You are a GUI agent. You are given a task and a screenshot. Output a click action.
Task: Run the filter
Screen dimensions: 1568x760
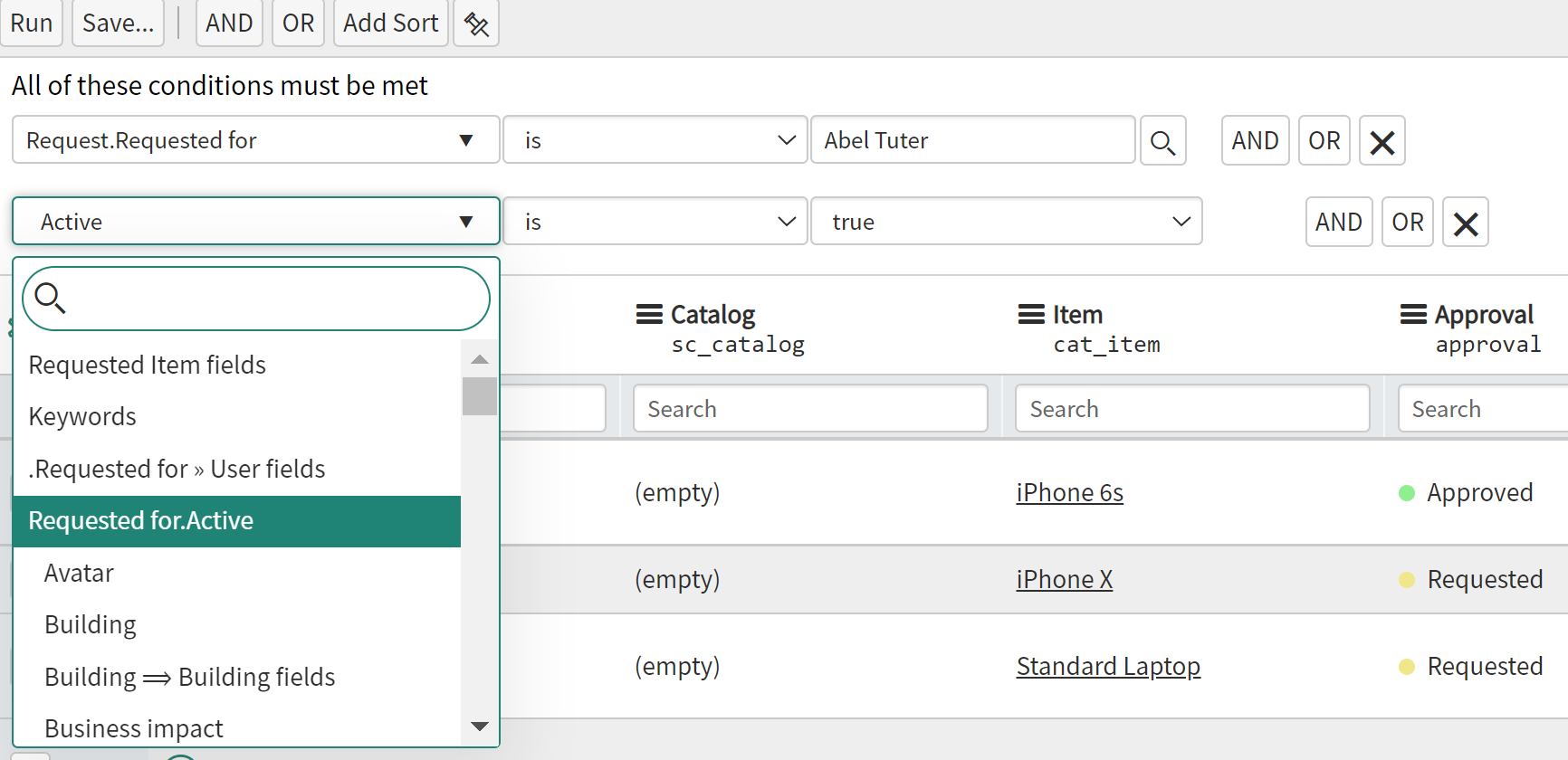[32, 23]
